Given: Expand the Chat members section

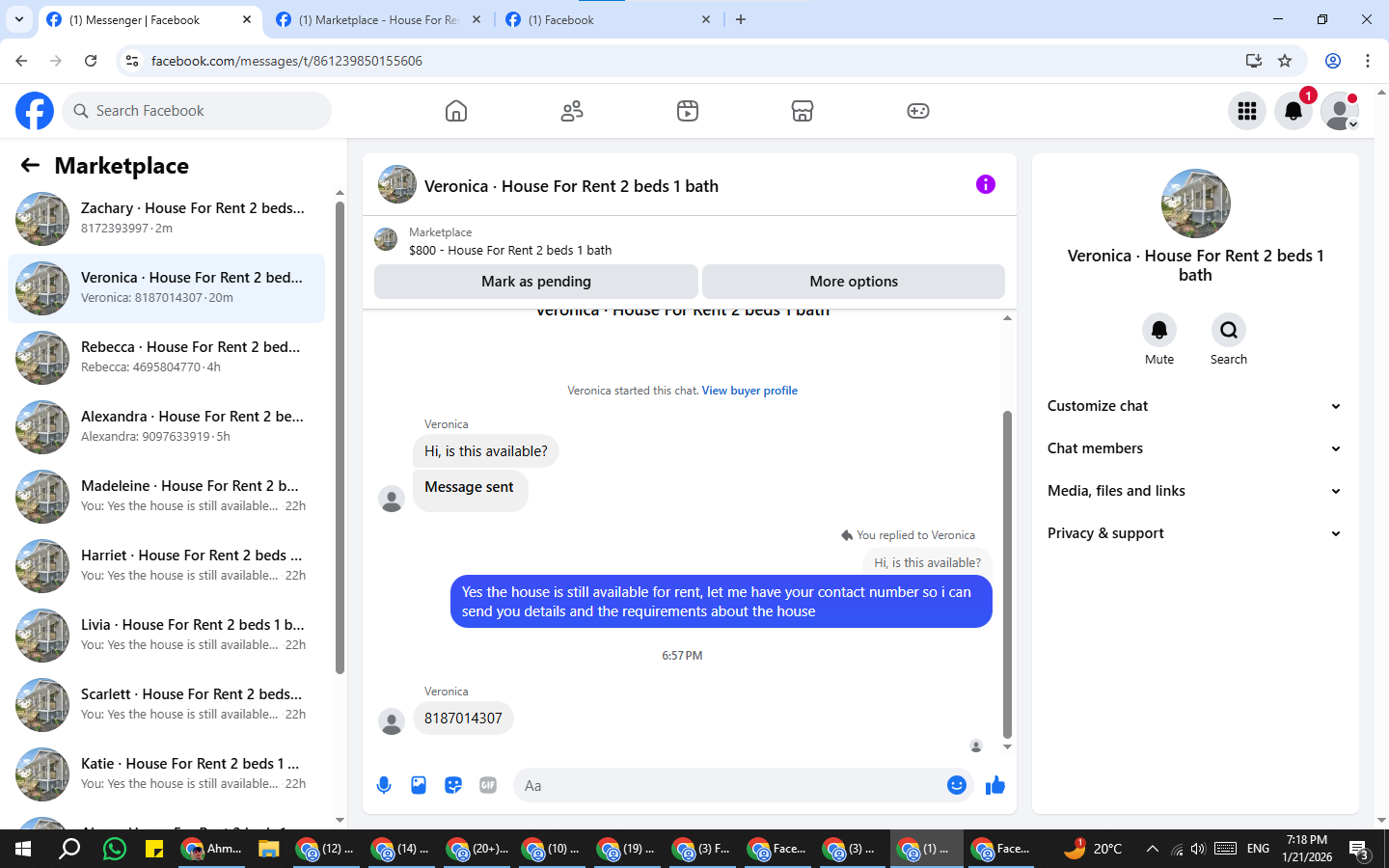Looking at the screenshot, I should [1194, 448].
